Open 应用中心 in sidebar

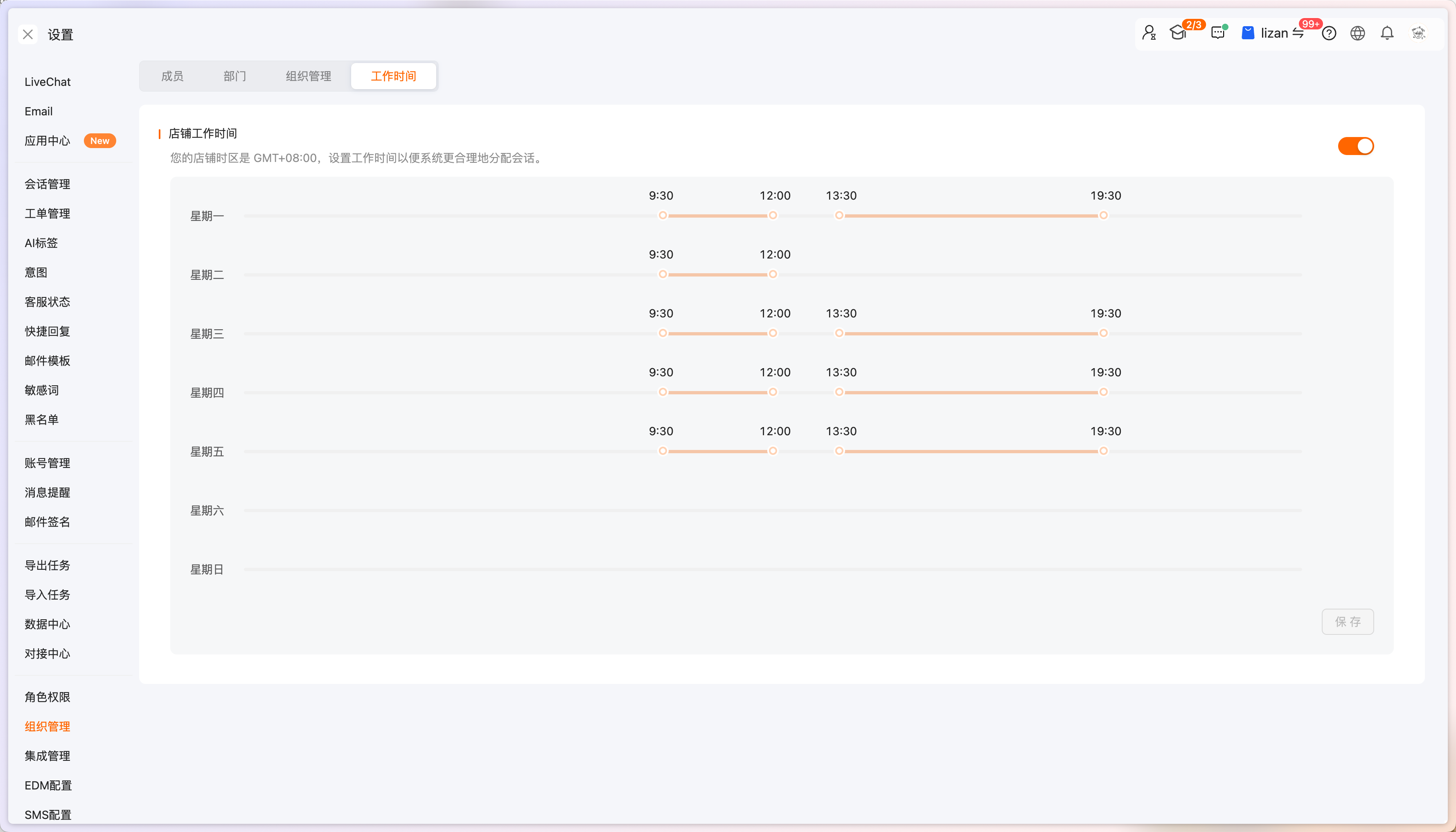[x=47, y=141]
